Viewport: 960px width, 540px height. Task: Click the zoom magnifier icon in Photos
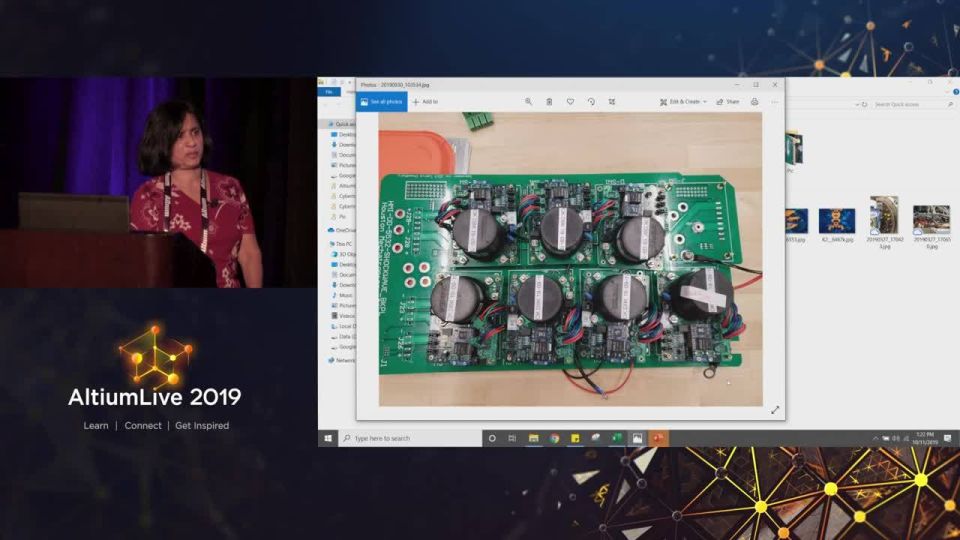click(528, 102)
